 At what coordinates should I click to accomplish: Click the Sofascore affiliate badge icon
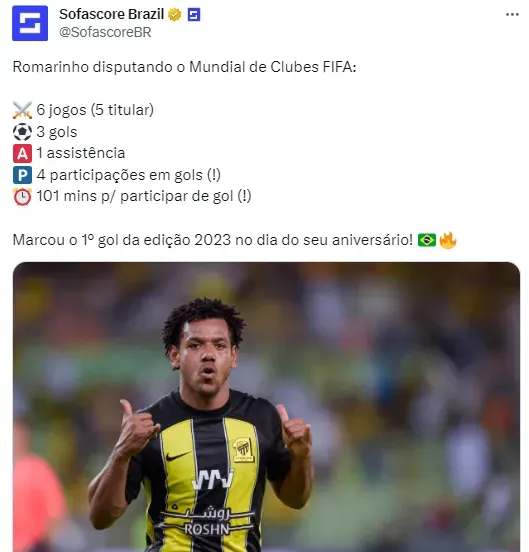click(194, 15)
